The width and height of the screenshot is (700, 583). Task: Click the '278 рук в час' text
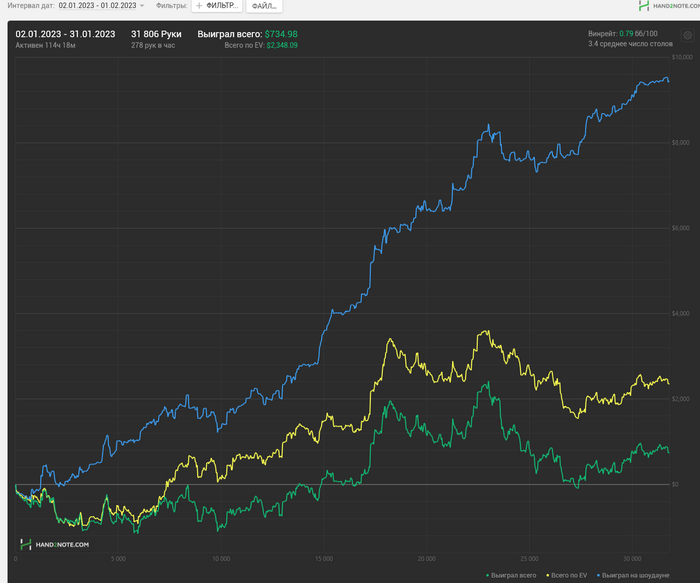click(x=153, y=45)
